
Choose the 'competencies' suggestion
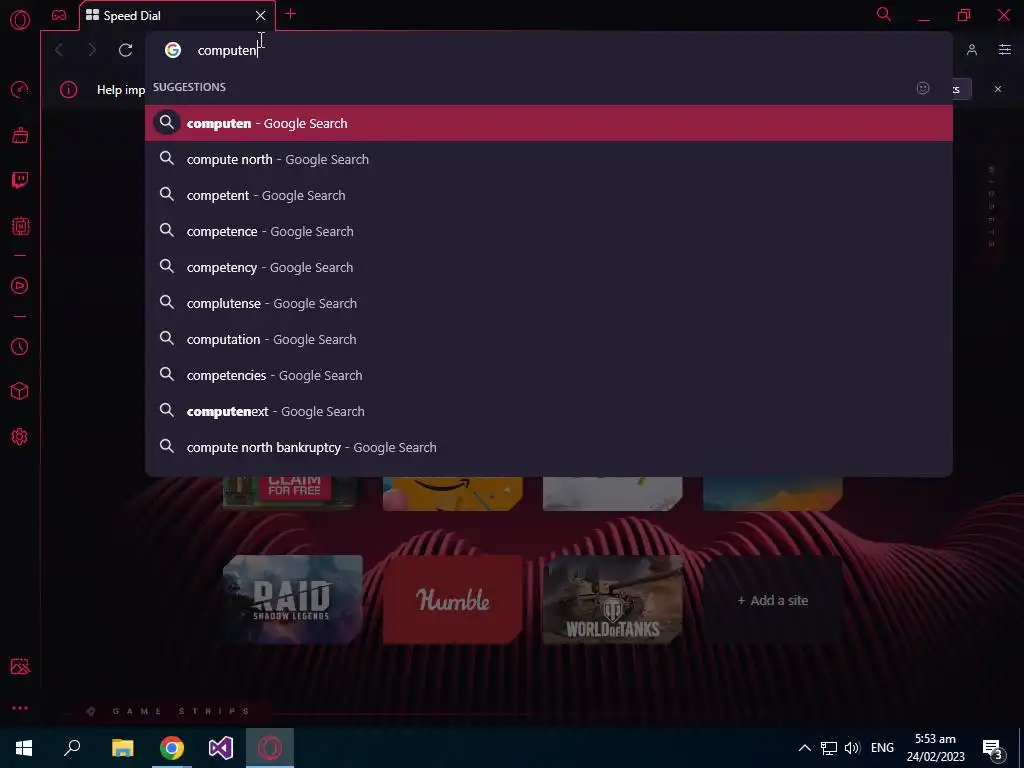tap(549, 375)
